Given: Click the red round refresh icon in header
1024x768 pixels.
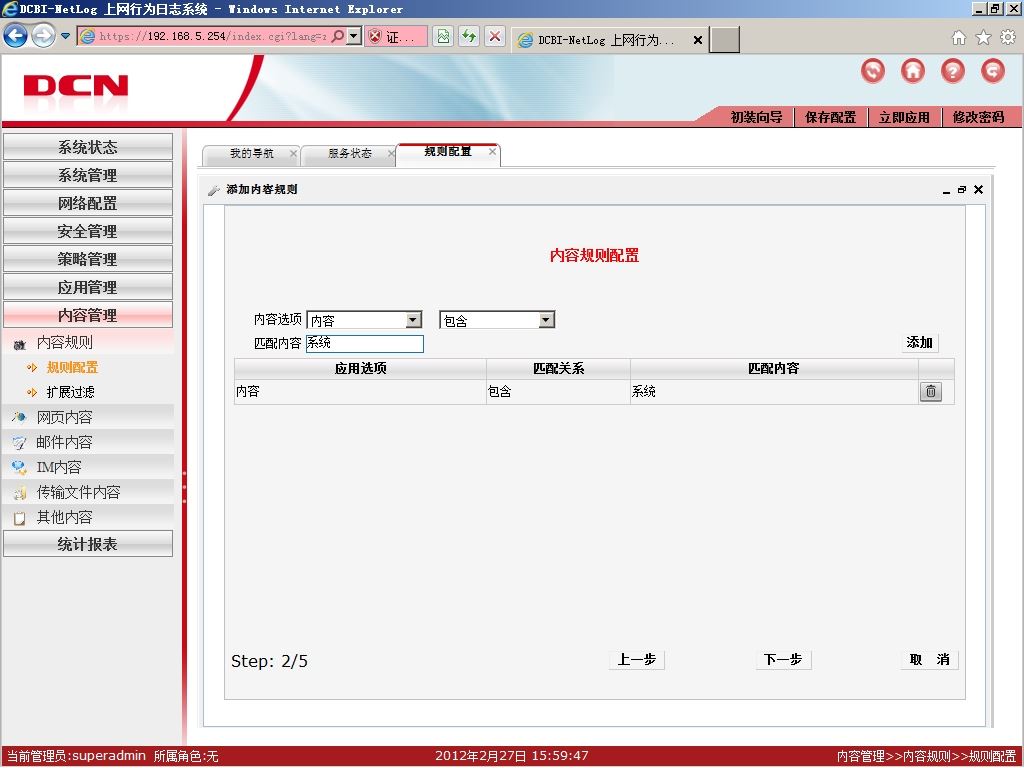Looking at the screenshot, I should pyautogui.click(x=873, y=71).
